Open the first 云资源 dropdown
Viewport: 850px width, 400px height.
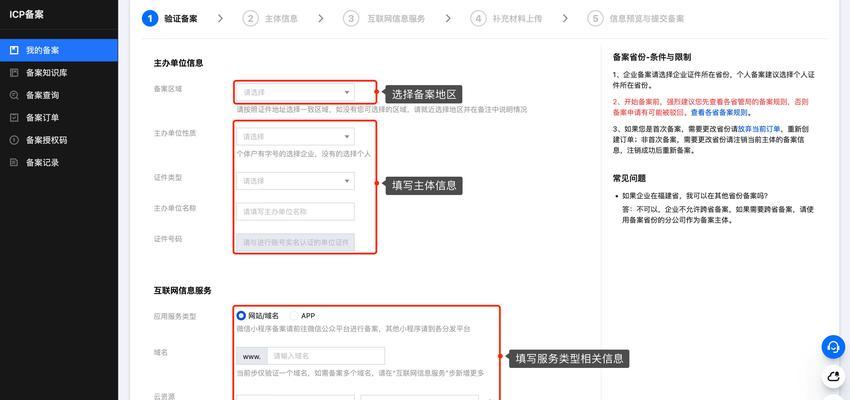click(295, 397)
